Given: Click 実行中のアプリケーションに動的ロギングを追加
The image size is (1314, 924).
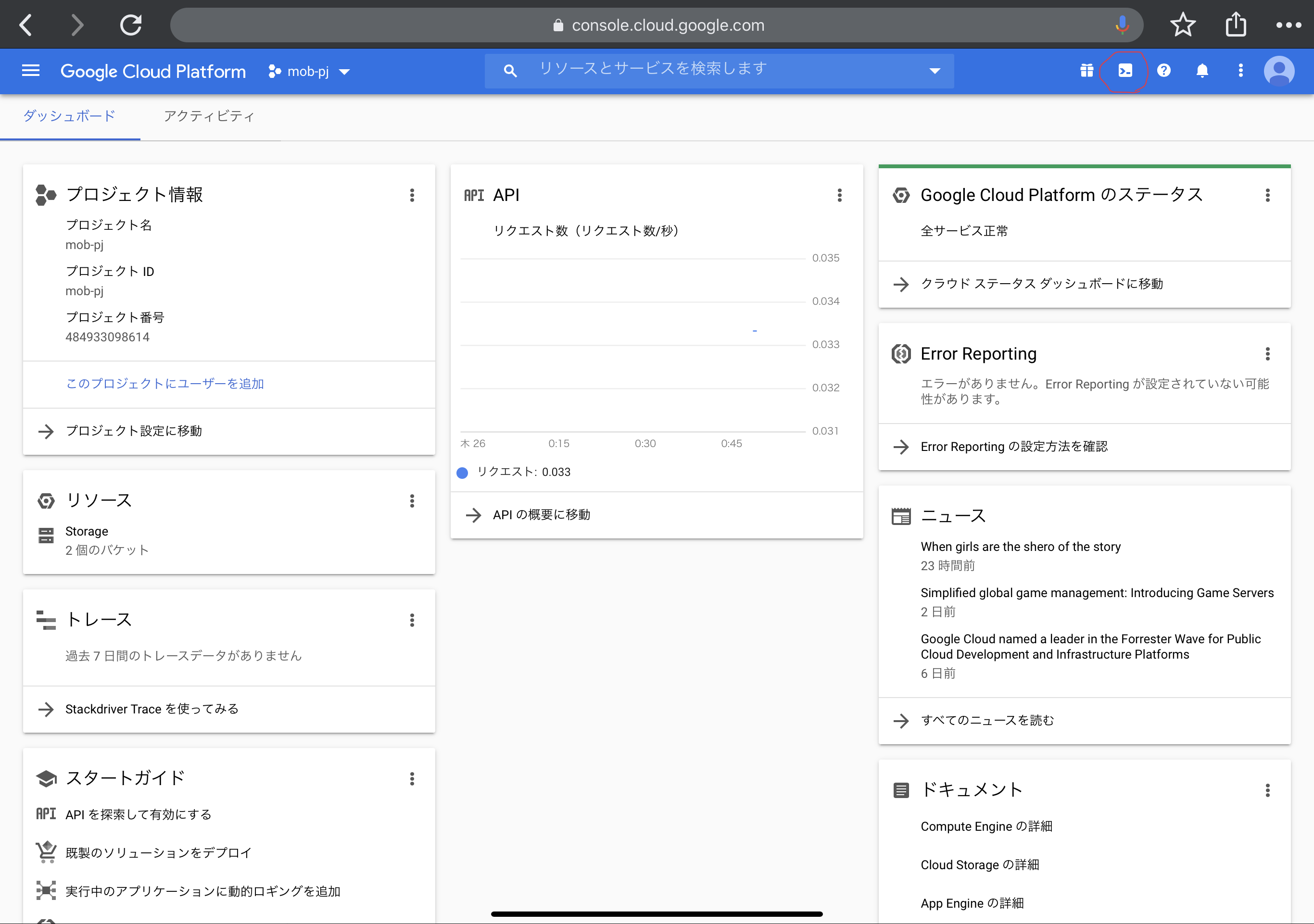Looking at the screenshot, I should pyautogui.click(x=202, y=891).
